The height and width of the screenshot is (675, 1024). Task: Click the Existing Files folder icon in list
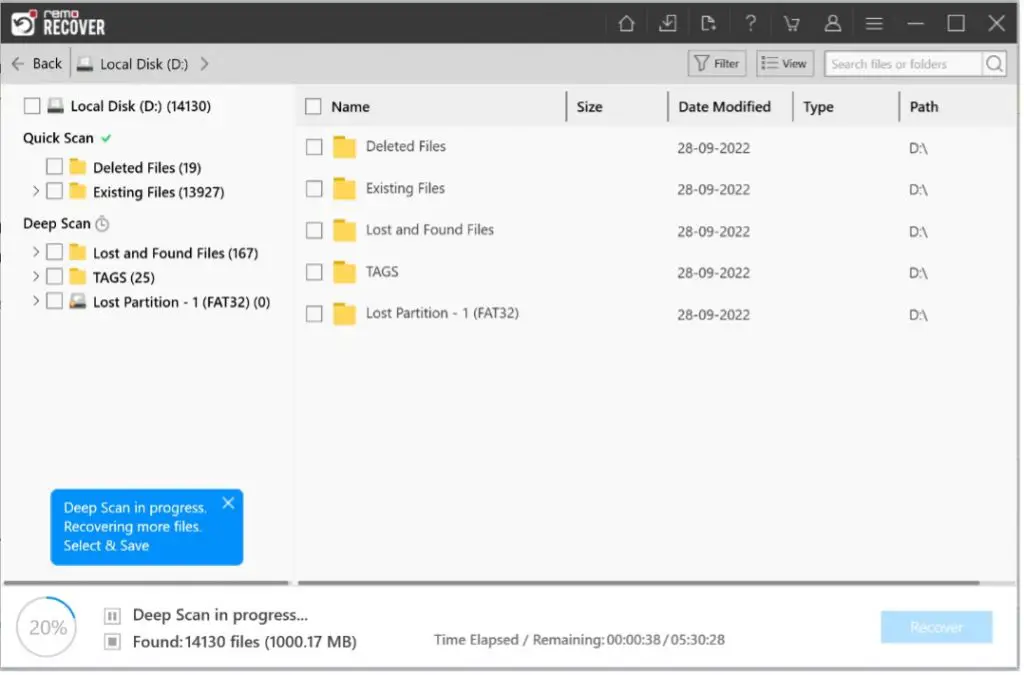tap(345, 189)
